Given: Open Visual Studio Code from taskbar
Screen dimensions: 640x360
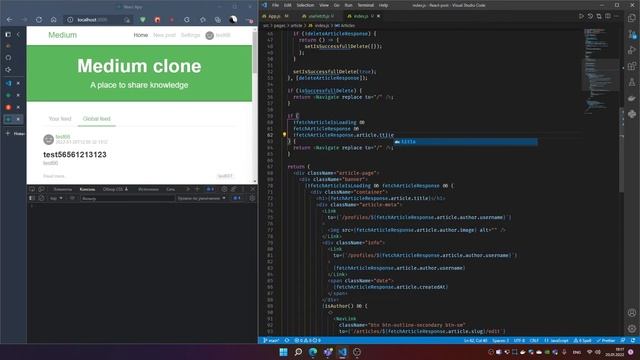Looking at the screenshot, I should [342, 352].
